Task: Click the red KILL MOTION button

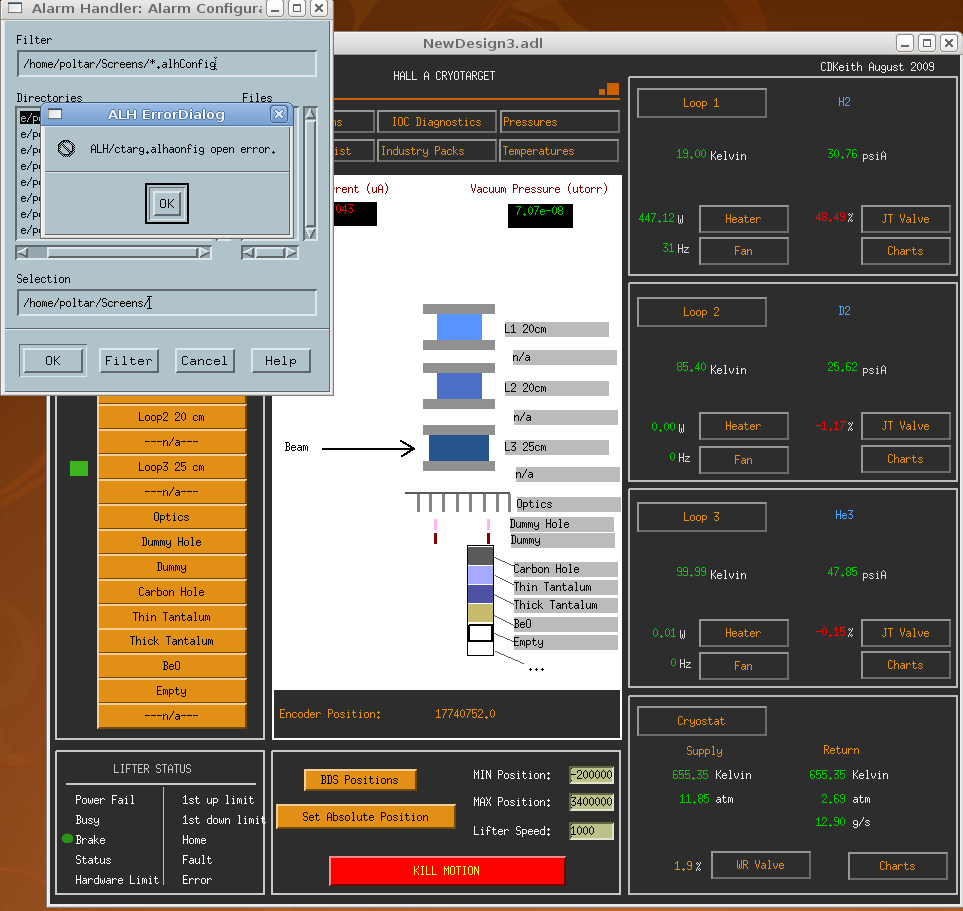Action: [446, 871]
